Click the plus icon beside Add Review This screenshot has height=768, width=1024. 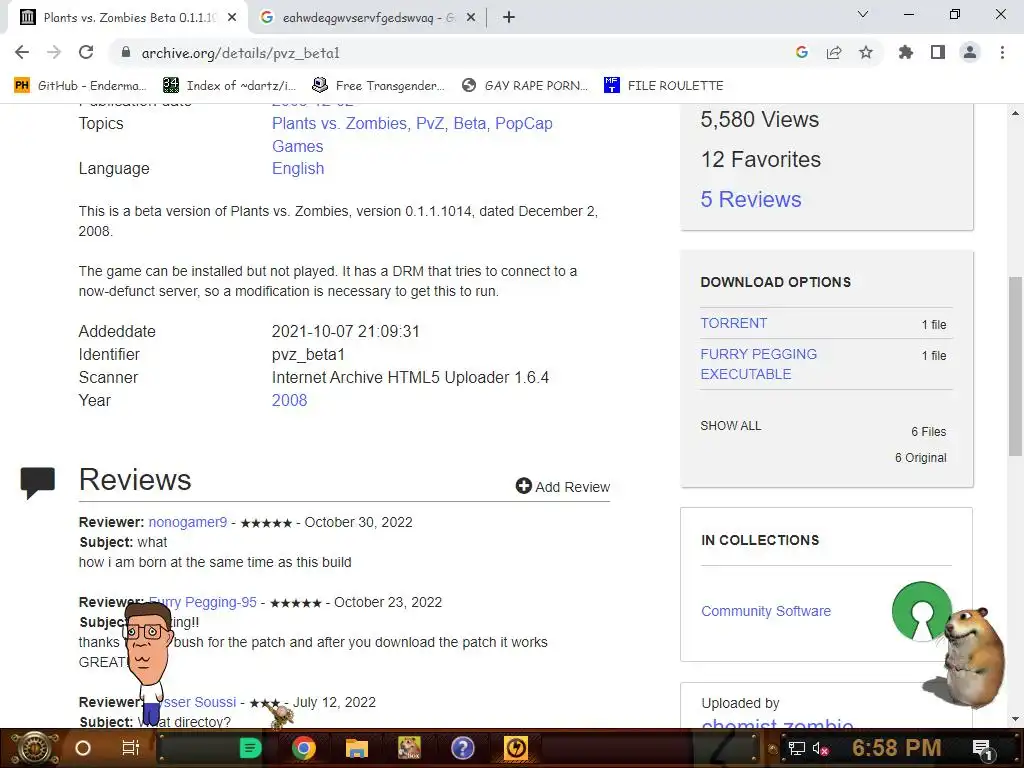tap(524, 486)
